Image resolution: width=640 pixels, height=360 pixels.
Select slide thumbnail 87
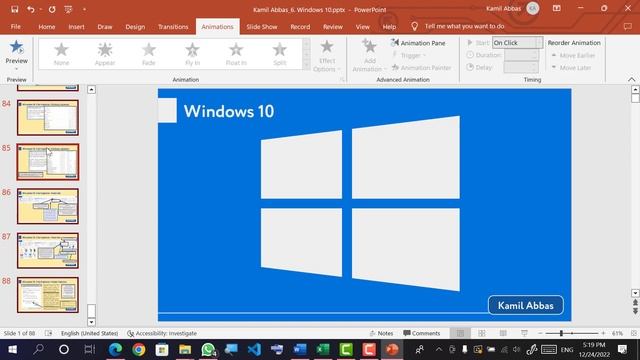tap(48, 251)
